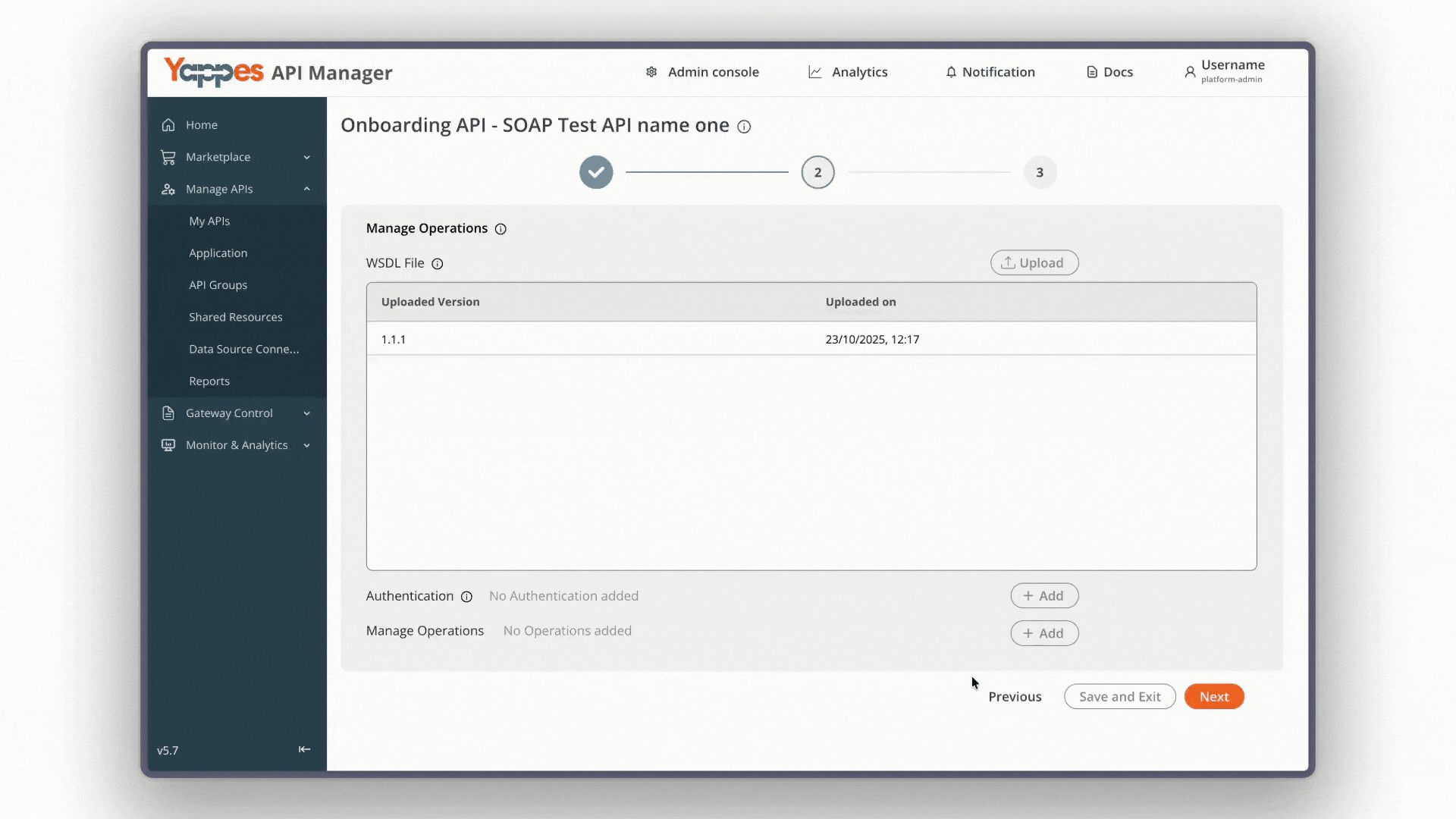Click the Analytics chart icon
1456x819 pixels.
coord(815,72)
